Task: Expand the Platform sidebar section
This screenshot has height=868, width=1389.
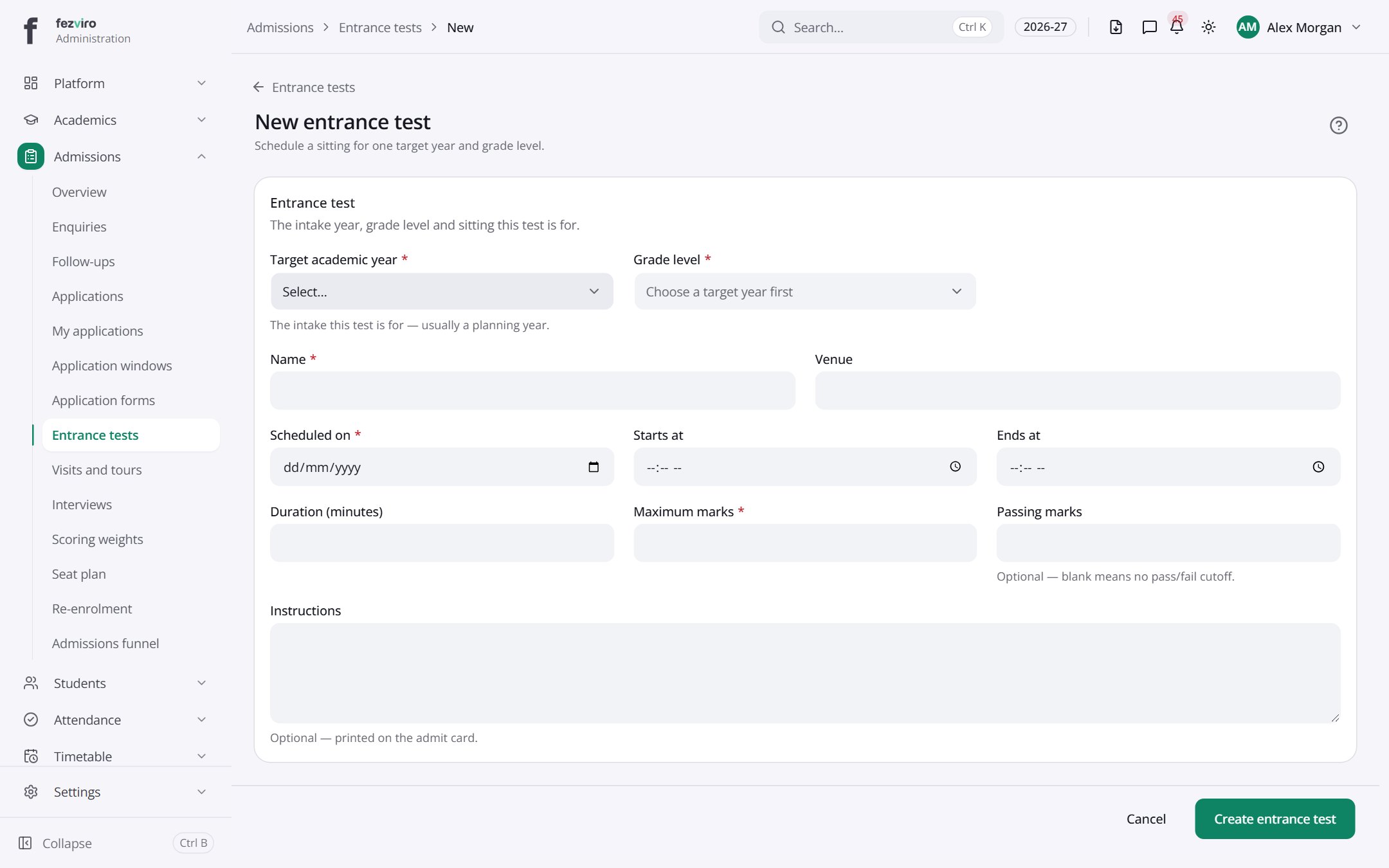Action: [201, 83]
